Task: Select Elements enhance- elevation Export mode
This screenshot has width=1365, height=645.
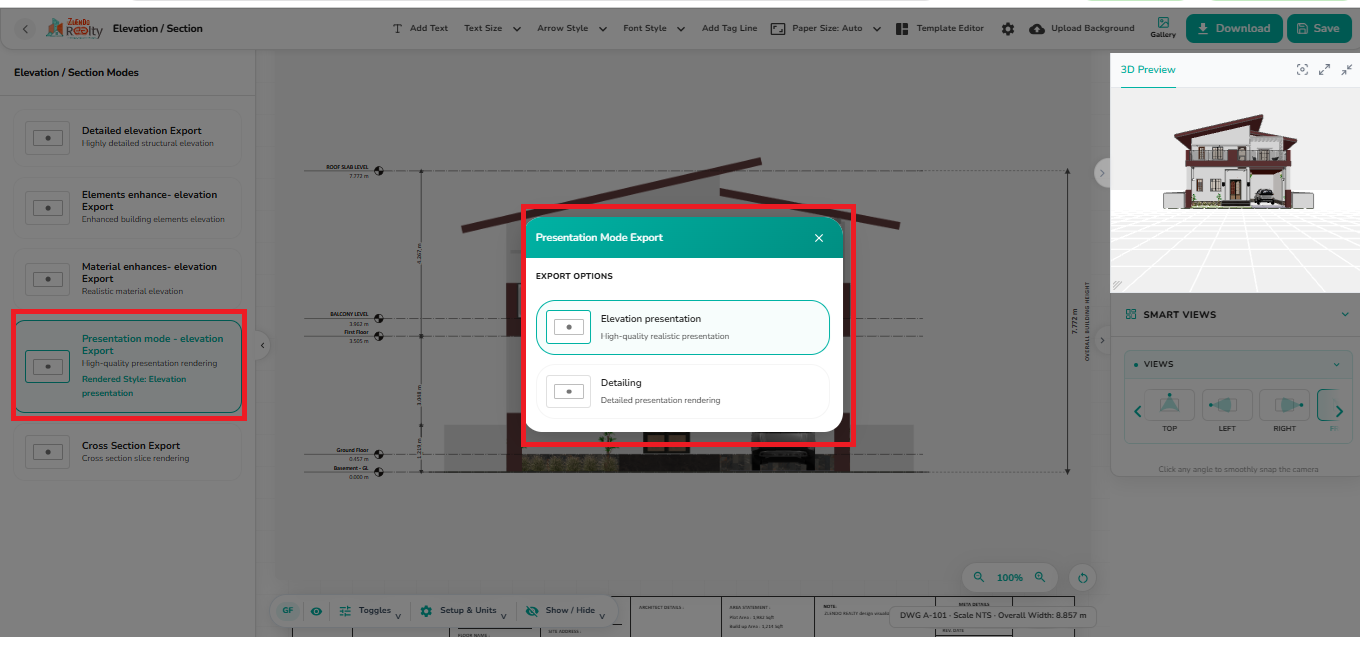Action: point(128,207)
